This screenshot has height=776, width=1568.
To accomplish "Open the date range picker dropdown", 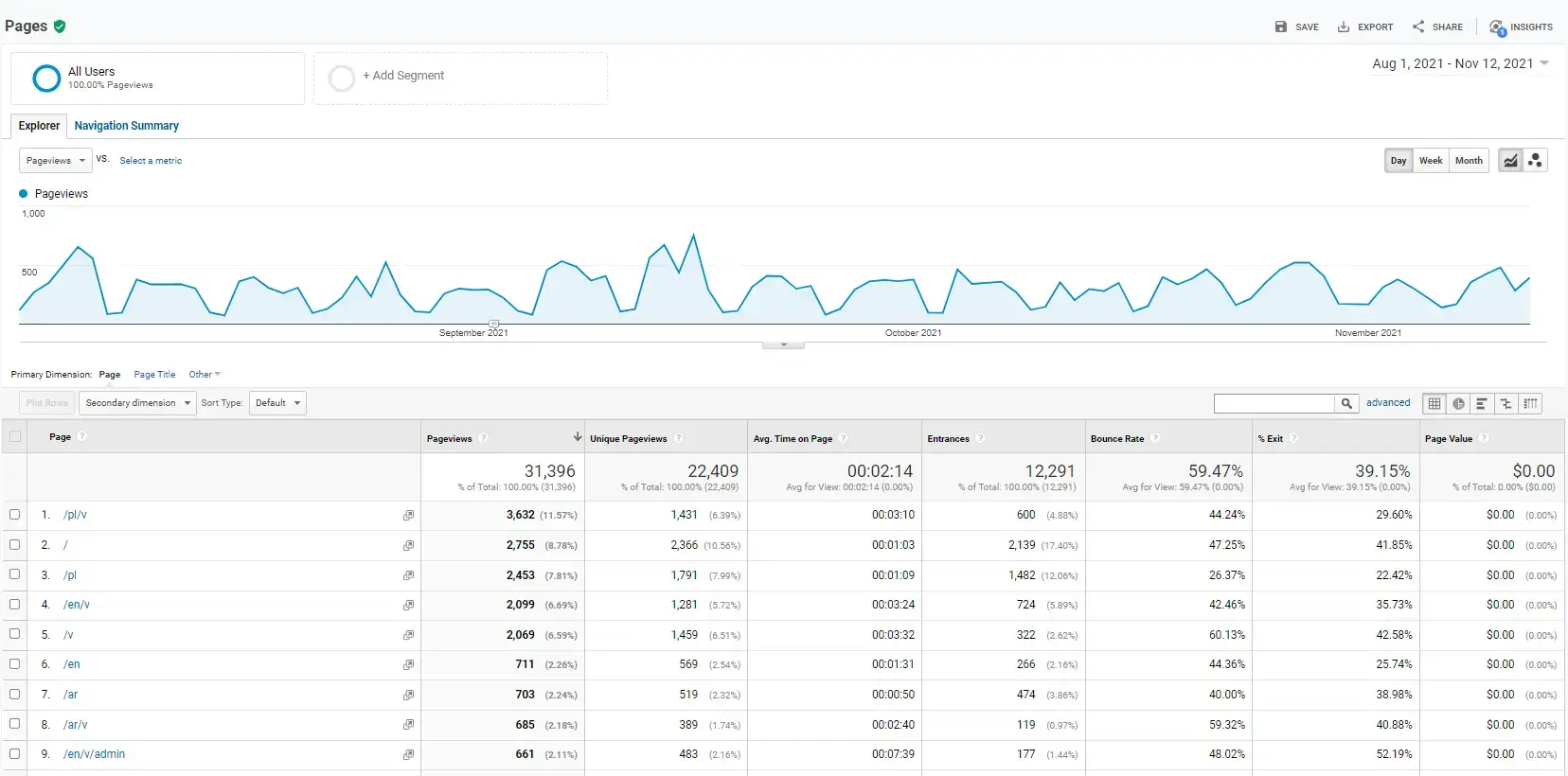I will pos(1460,63).
